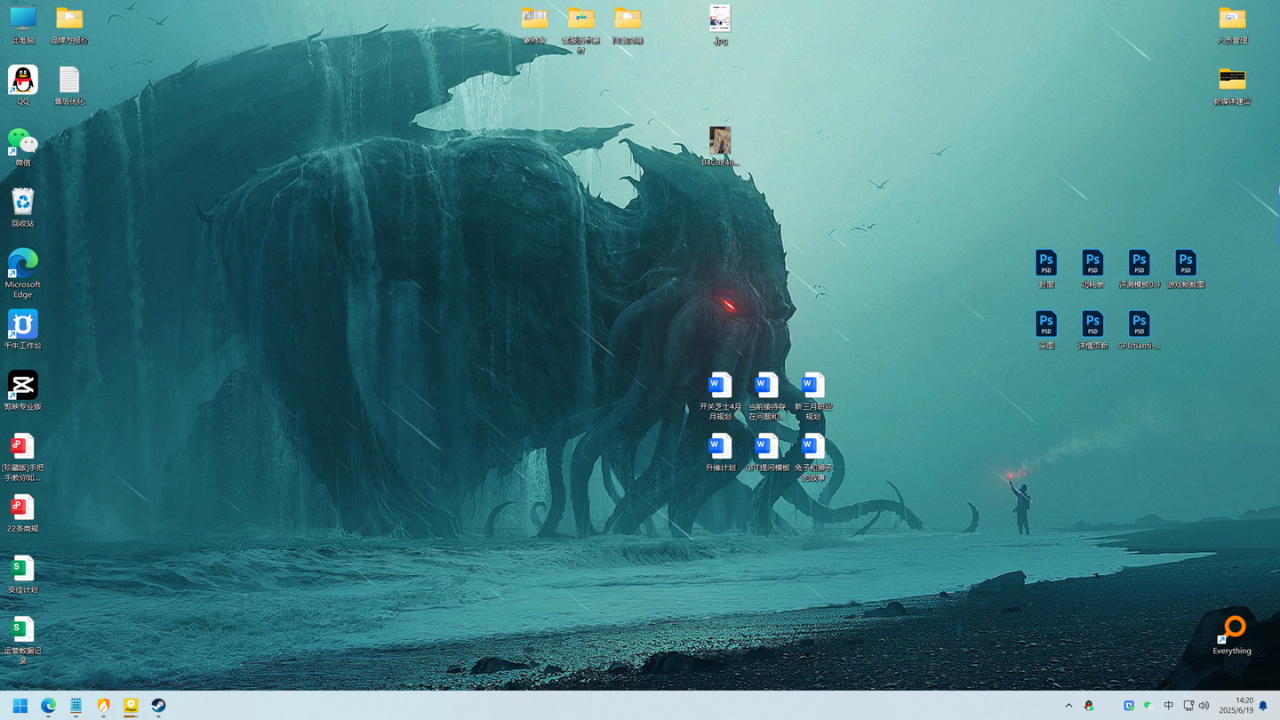The height and width of the screenshot is (720, 1280).
Task: Select the Microsoft Edge desktop shortcut
Action: tap(23, 272)
